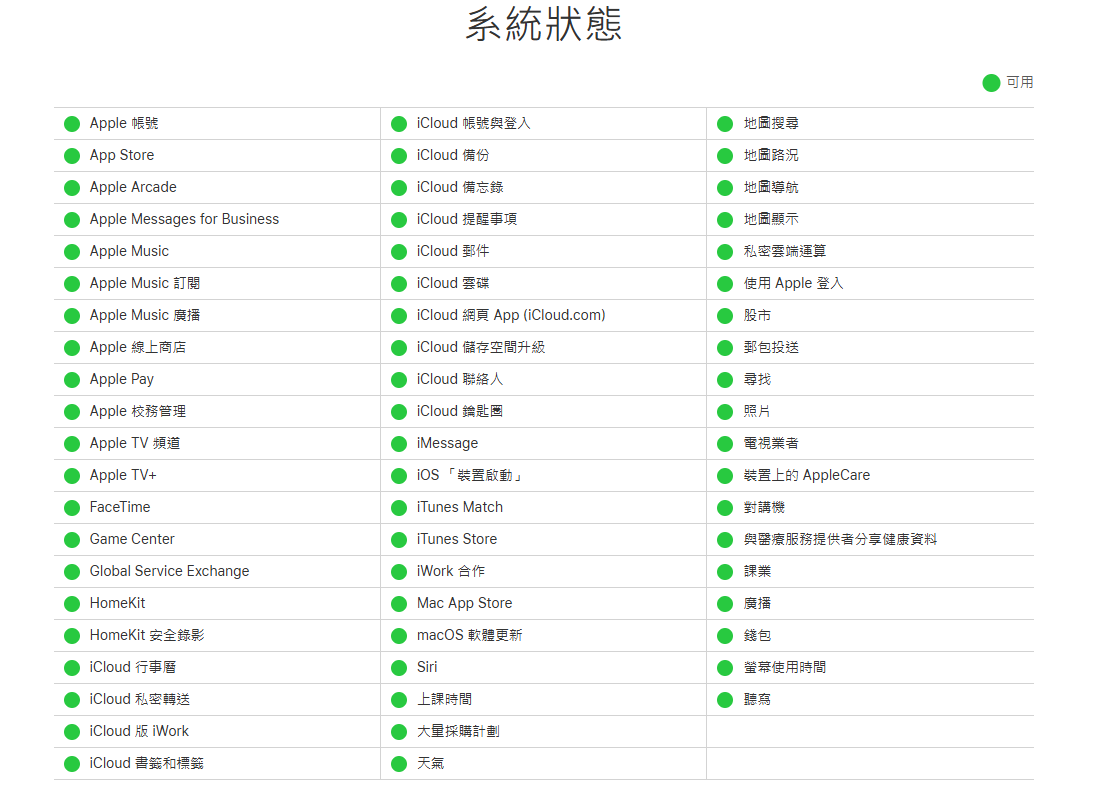The height and width of the screenshot is (790, 1094).
Task: Click the 螢幕使用時間 label
Action: (785, 667)
